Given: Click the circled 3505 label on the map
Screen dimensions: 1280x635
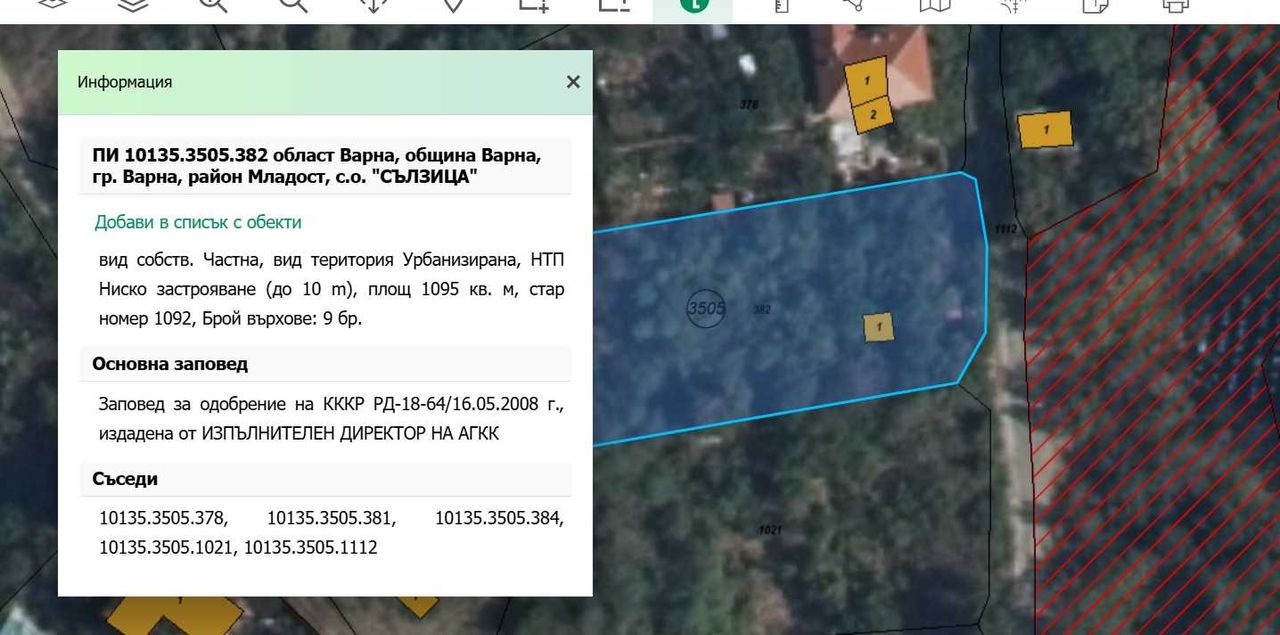Looking at the screenshot, I should tap(706, 308).
